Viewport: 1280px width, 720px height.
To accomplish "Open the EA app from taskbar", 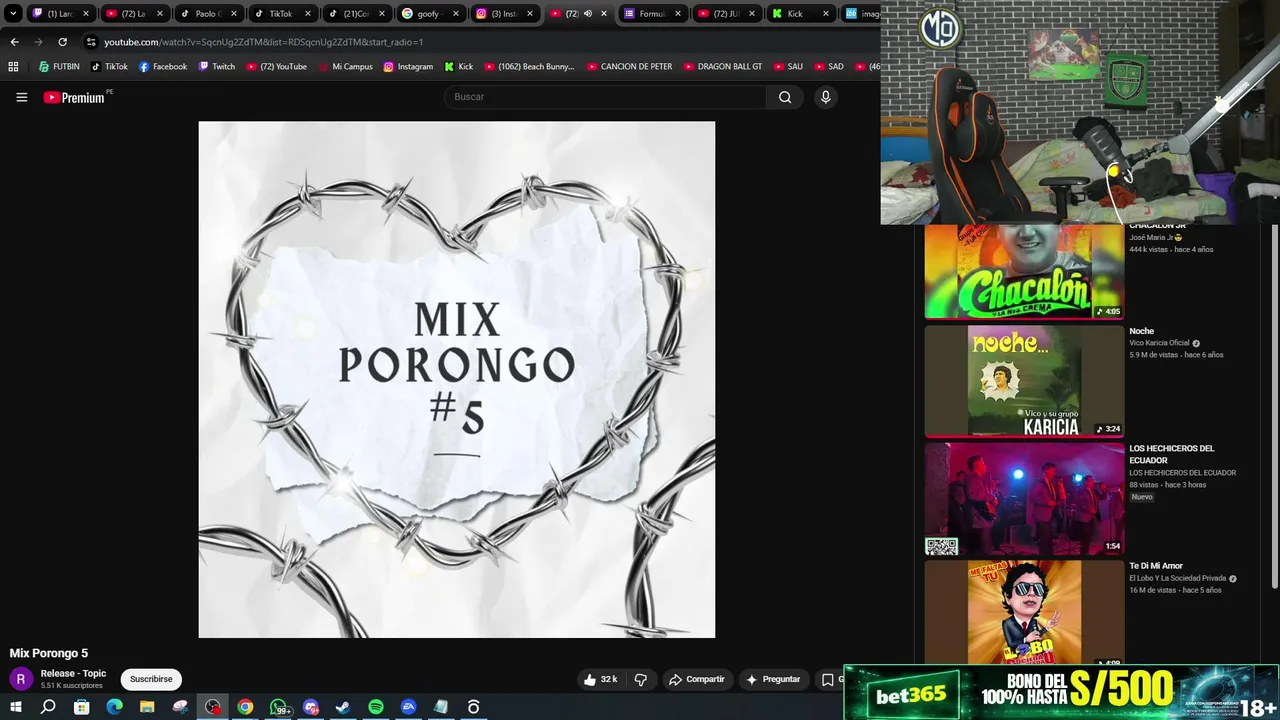I will 408,707.
